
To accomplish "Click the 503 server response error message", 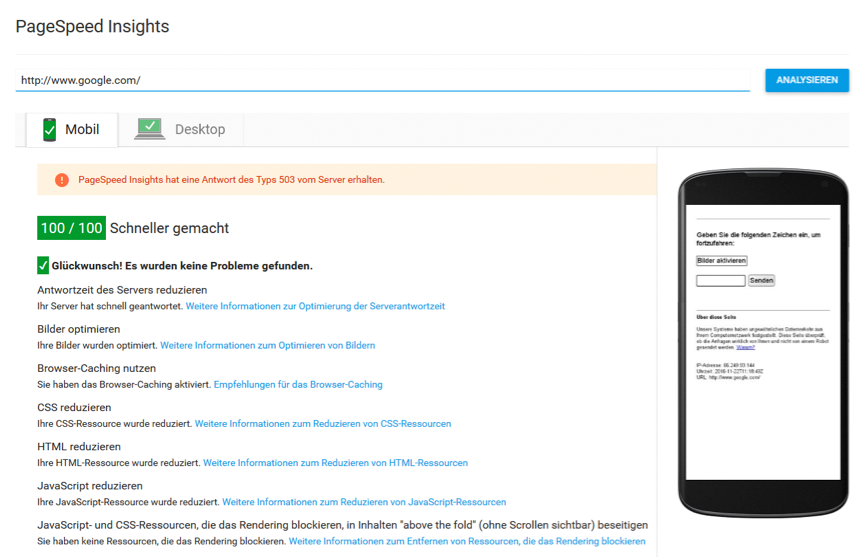I will pyautogui.click(x=231, y=180).
